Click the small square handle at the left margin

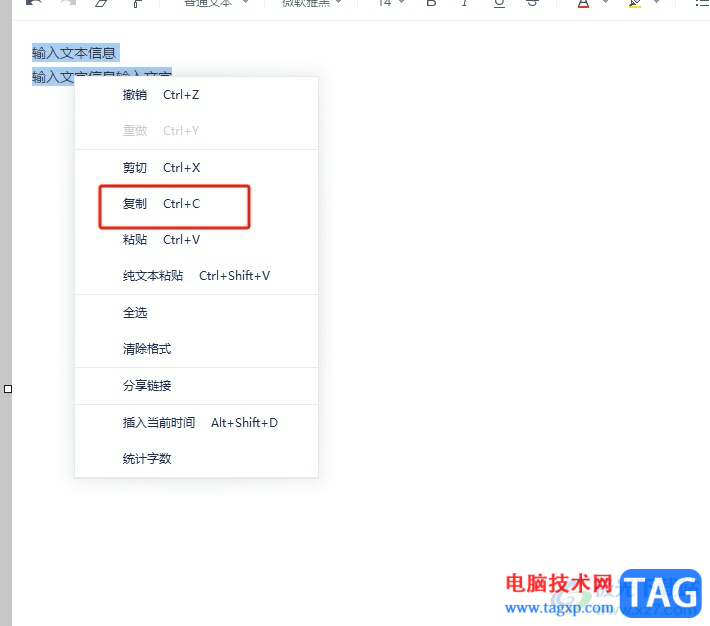coord(8,389)
